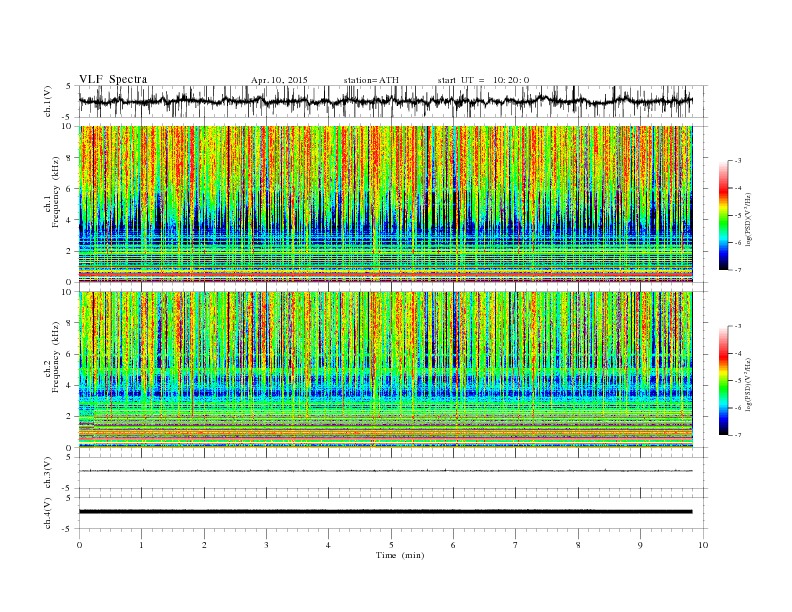Click the "ch.1(V)" waveform axis label
This screenshot has width=792, height=612.
coord(48,101)
